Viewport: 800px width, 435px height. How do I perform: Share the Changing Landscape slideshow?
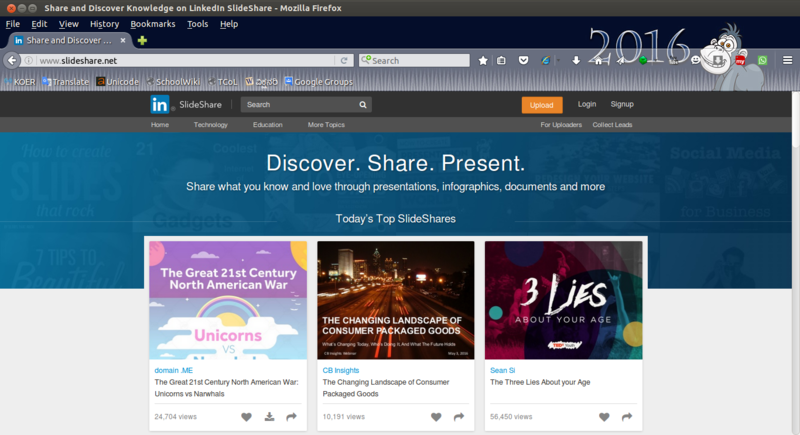pyautogui.click(x=459, y=417)
